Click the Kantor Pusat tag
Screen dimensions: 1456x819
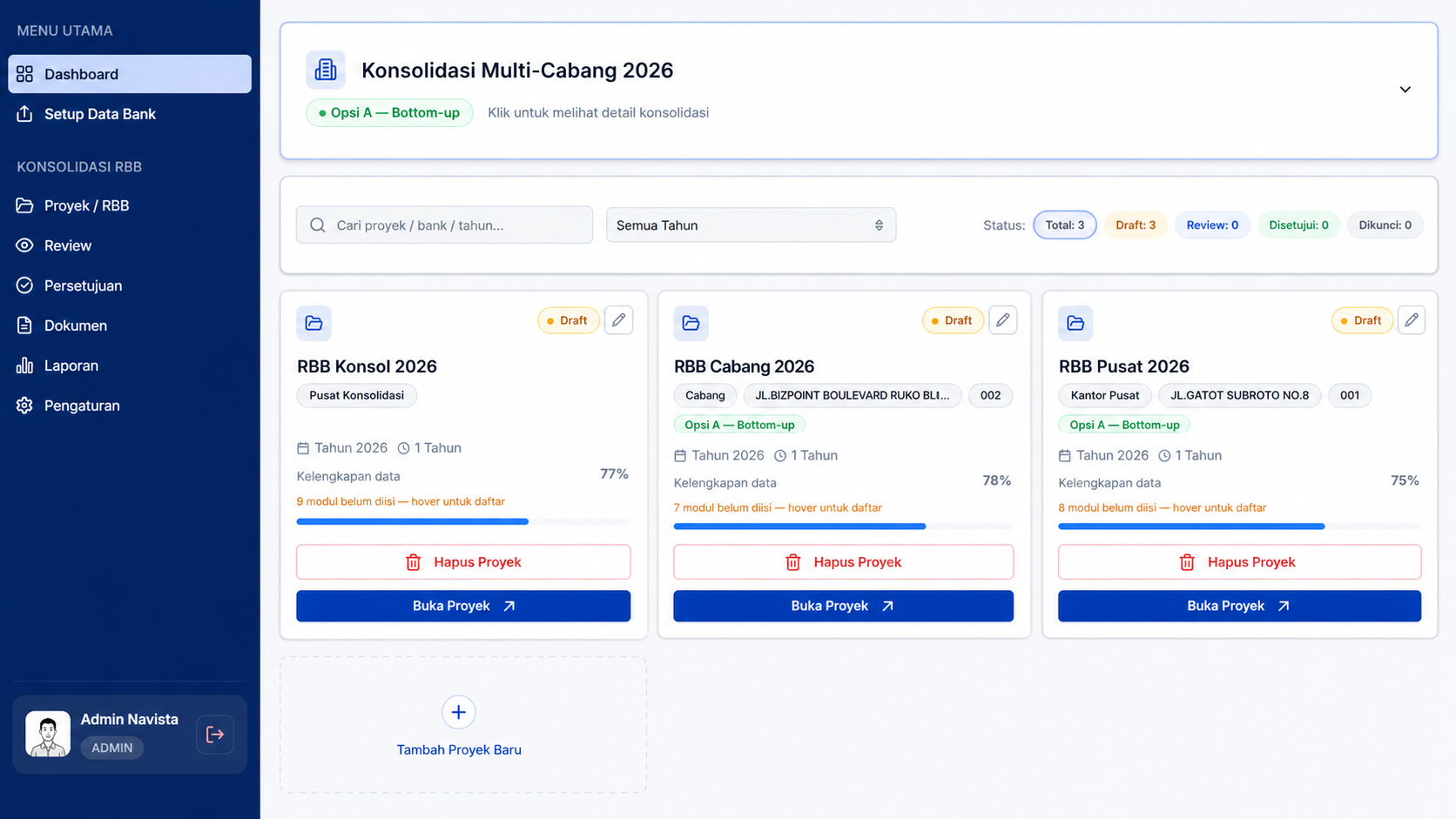(1105, 395)
